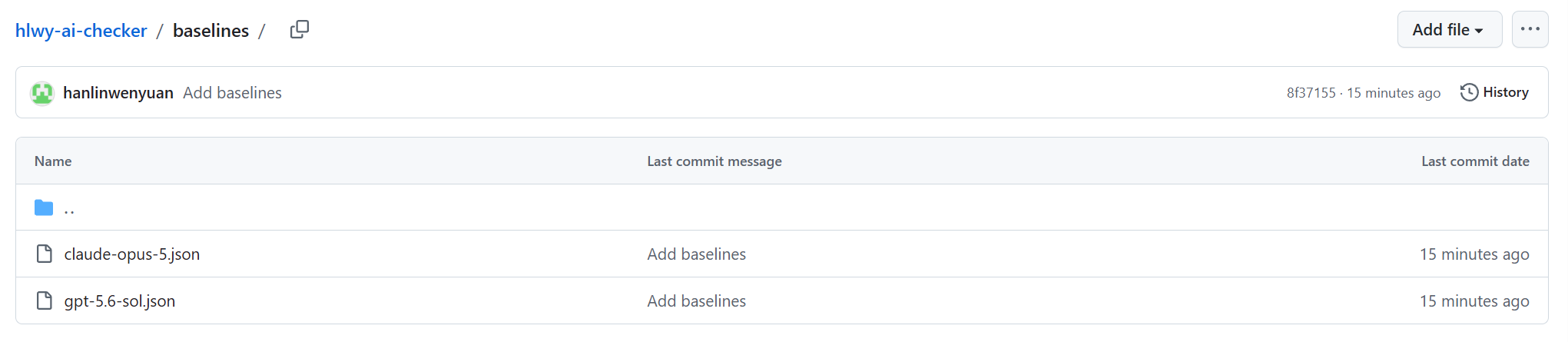Click the Last commit date column header
Screen dimensions: 1568x342
[x=1475, y=161]
